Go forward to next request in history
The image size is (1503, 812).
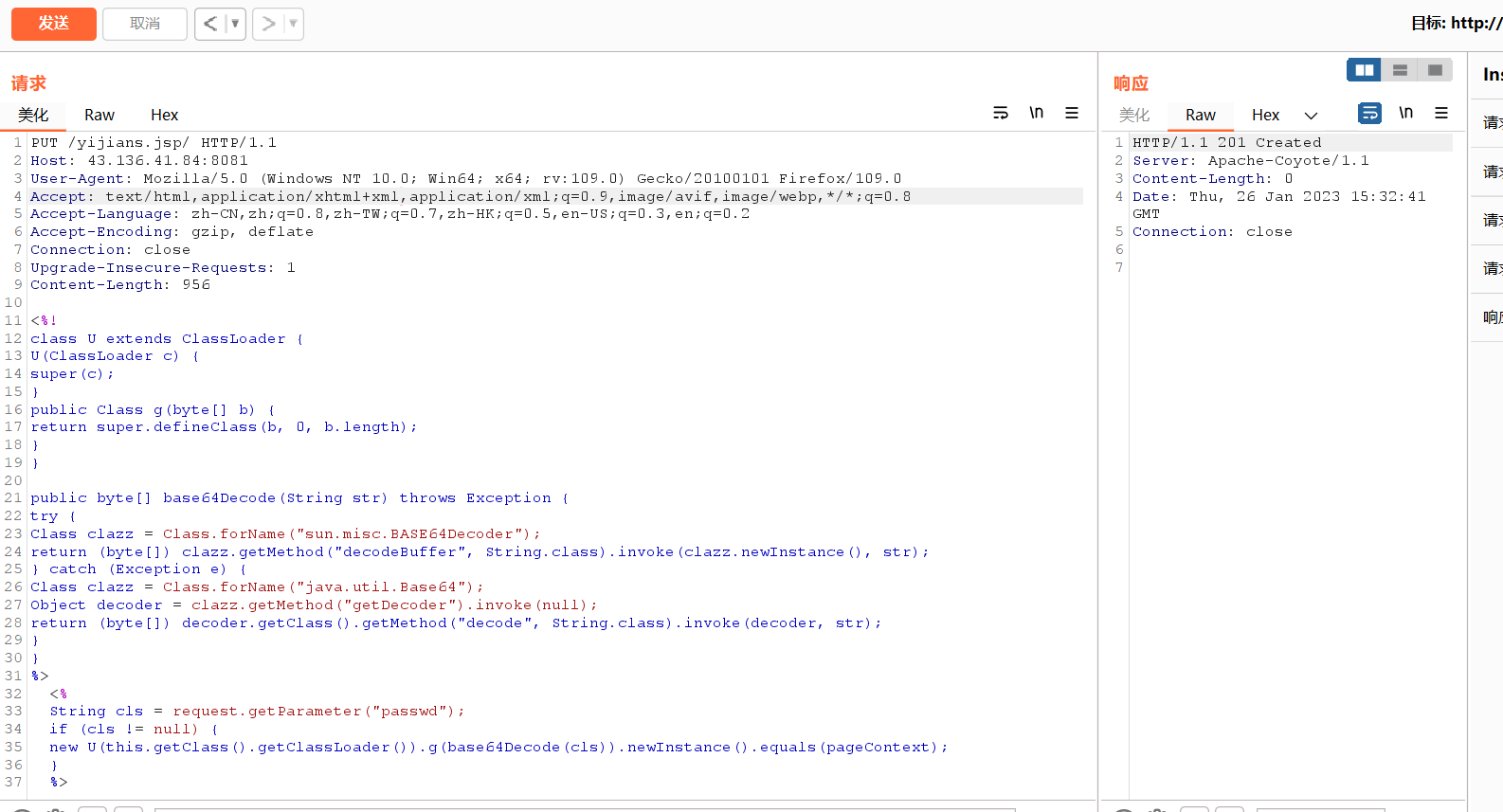269,24
